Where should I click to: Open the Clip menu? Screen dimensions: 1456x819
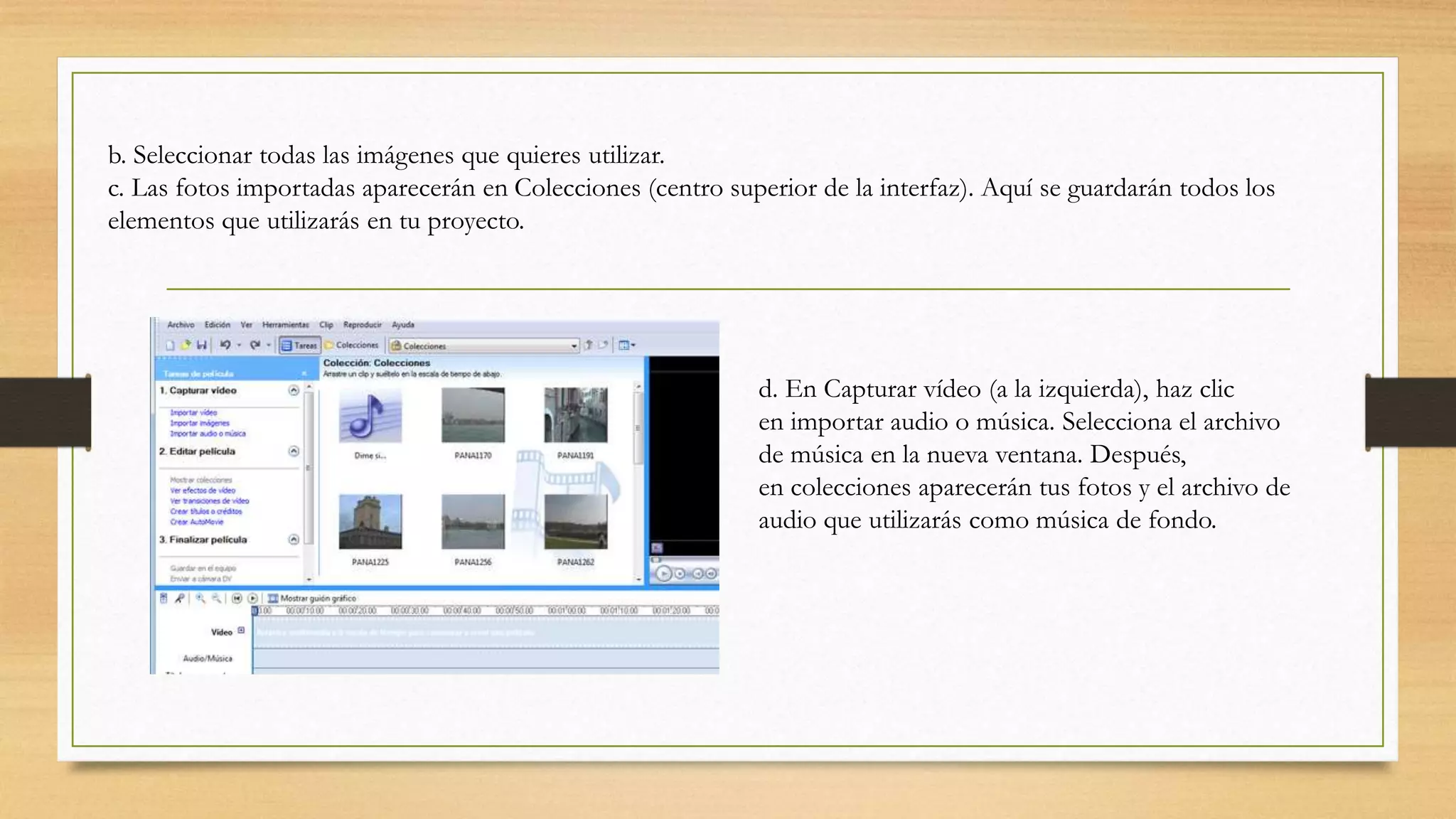pos(326,325)
